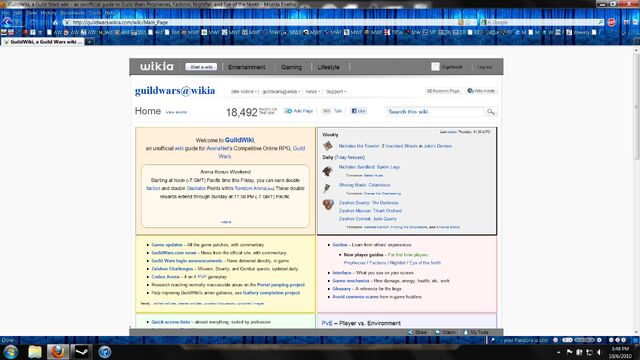Click the red Adblock Plus icon
The image size is (640, 360).
click(611, 22)
